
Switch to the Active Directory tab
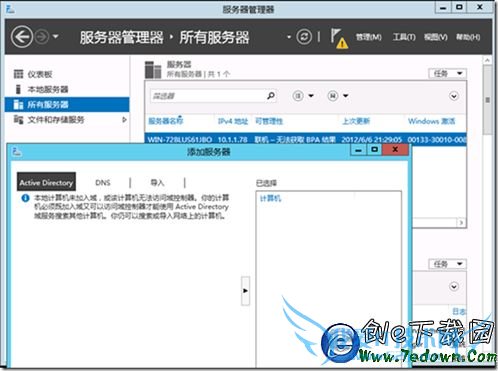tap(46, 182)
